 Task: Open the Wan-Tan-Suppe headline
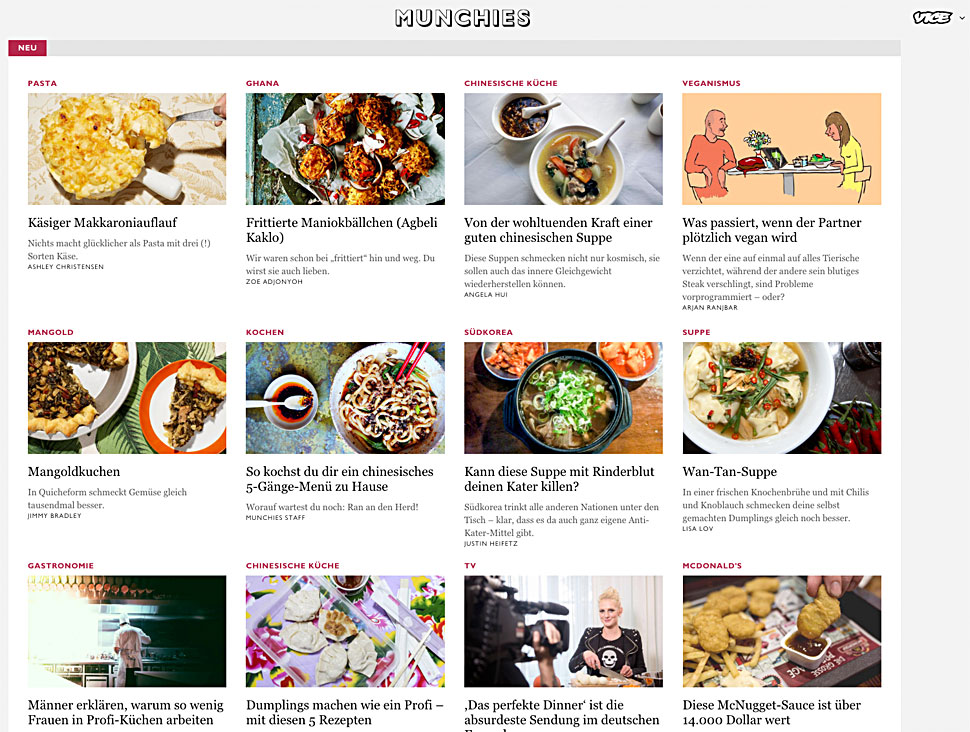[x=729, y=471]
